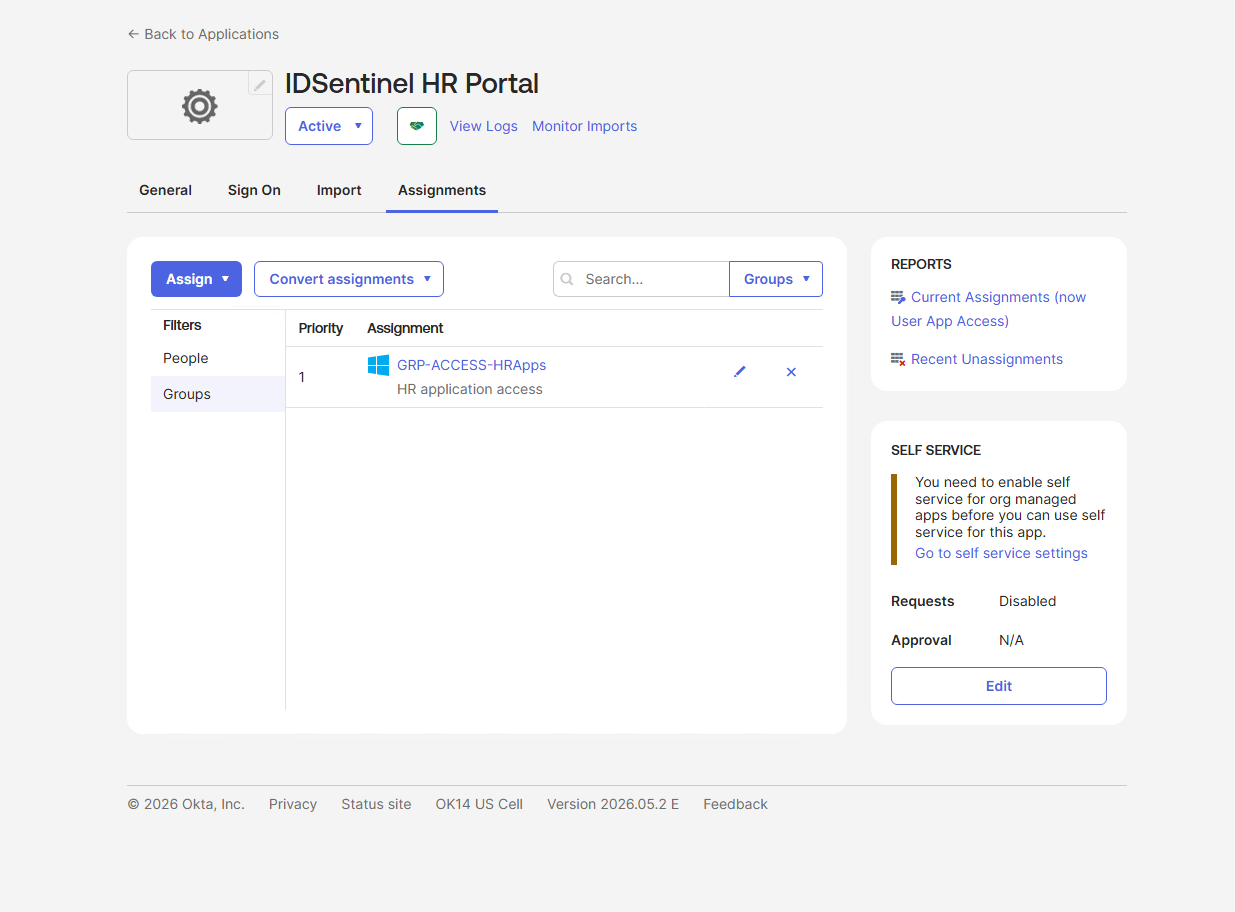Open Monitor Imports link
Screen dimensions: 1235x912
(x=584, y=126)
